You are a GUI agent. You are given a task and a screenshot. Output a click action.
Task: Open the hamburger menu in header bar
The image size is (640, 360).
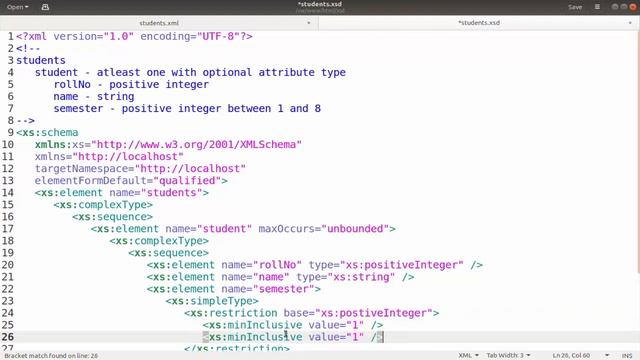pos(597,7)
